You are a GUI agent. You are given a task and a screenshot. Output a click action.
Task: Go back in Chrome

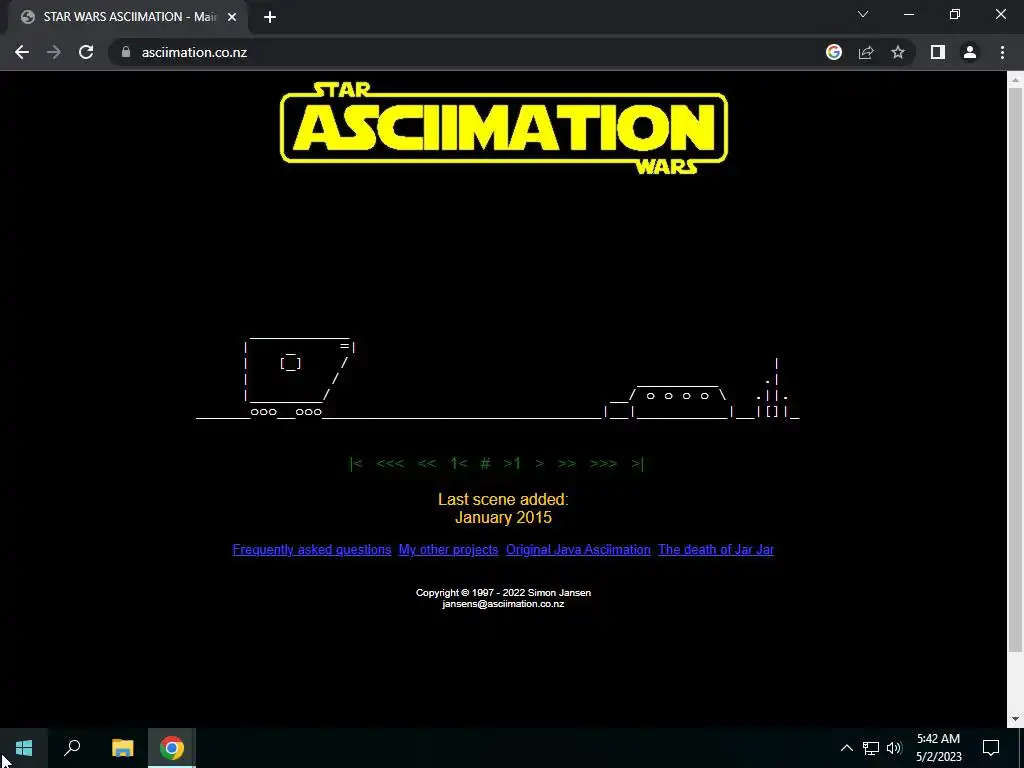click(x=22, y=52)
